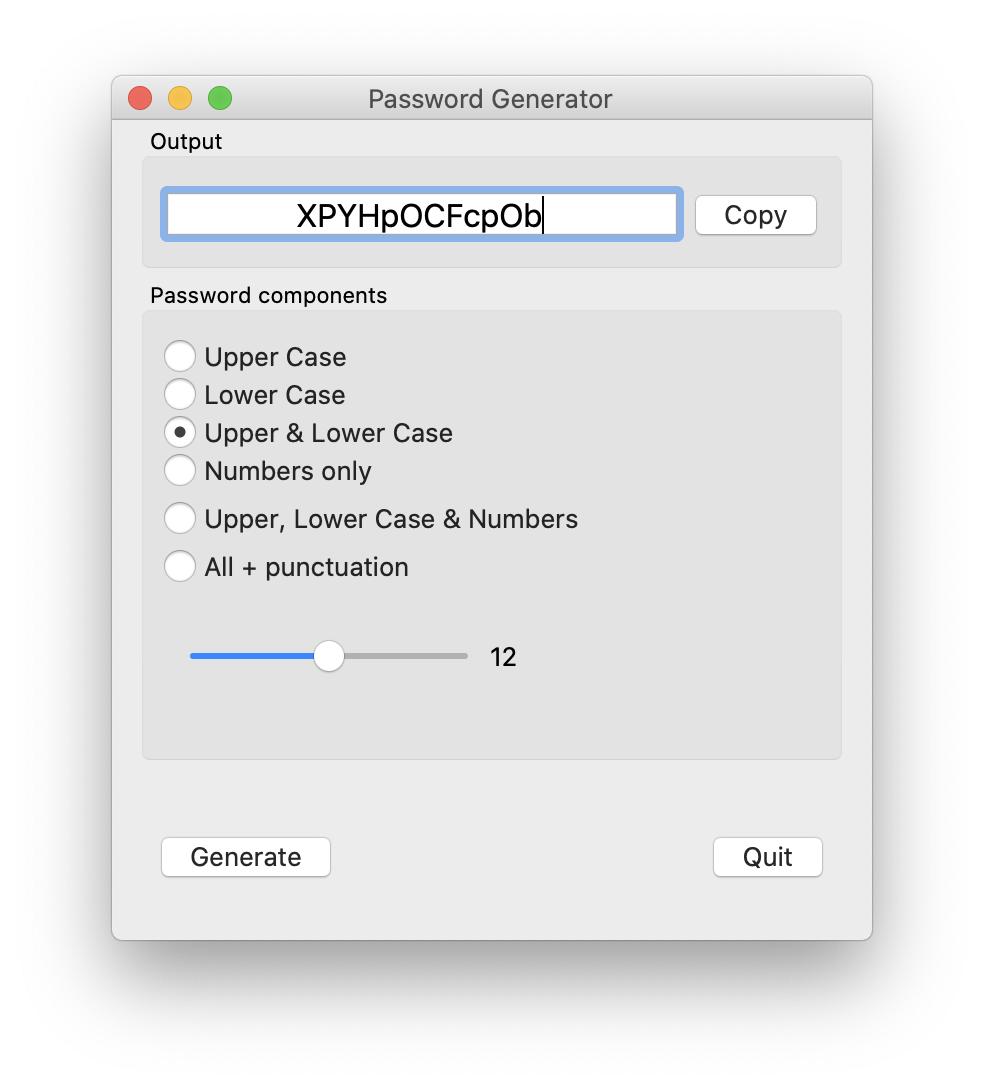Viewport: 984px width, 1088px height.
Task: Click the length value 12 label
Action: (x=503, y=657)
